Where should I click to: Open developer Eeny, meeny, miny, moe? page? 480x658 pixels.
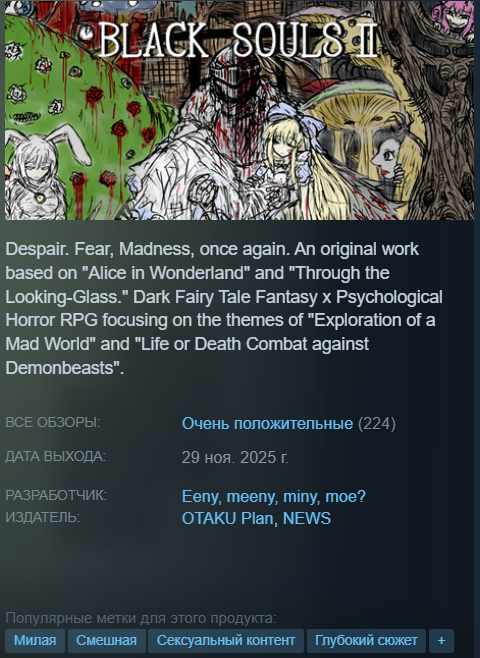click(x=274, y=496)
